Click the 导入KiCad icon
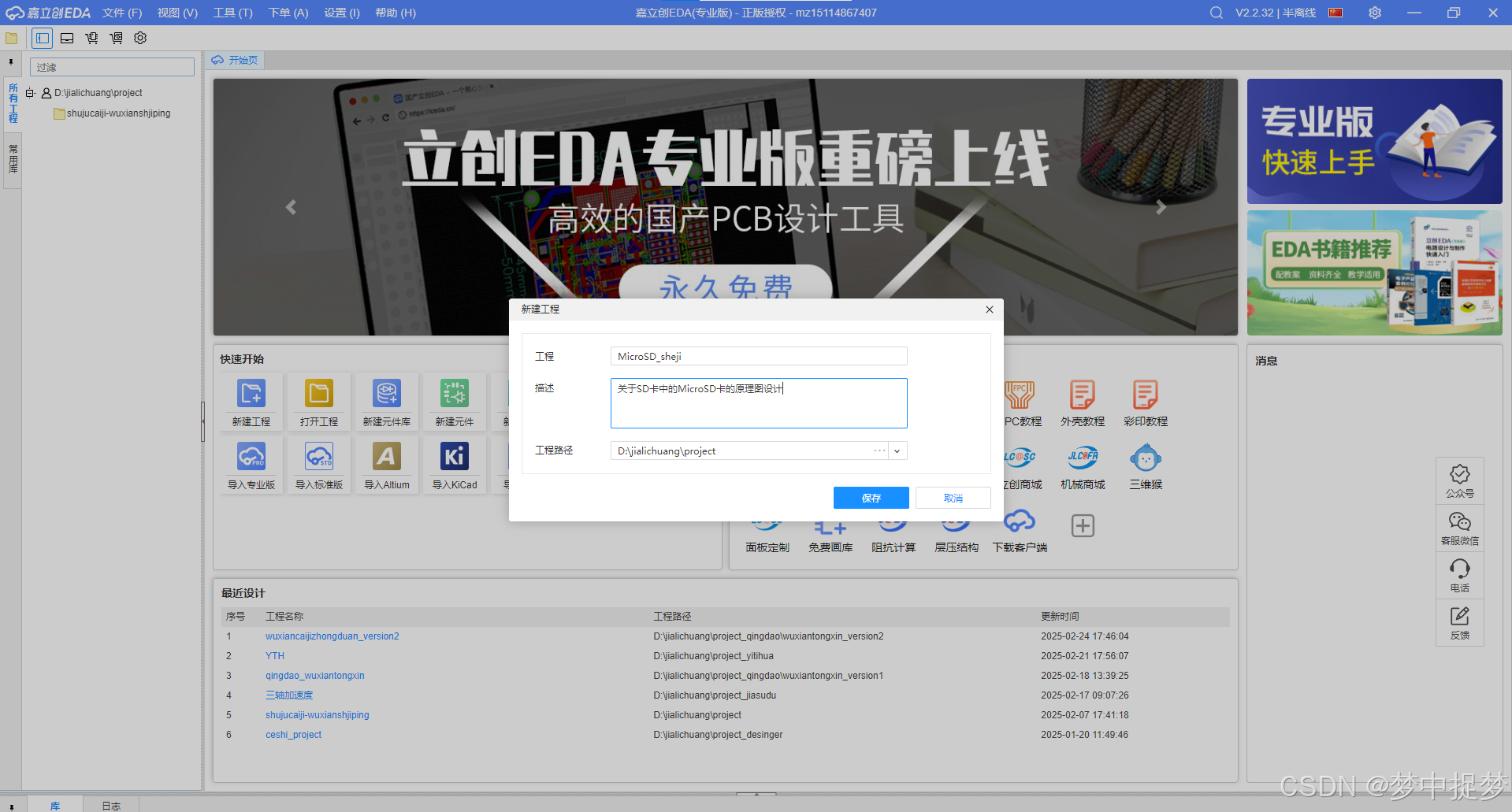The image size is (1512, 812). (x=455, y=456)
